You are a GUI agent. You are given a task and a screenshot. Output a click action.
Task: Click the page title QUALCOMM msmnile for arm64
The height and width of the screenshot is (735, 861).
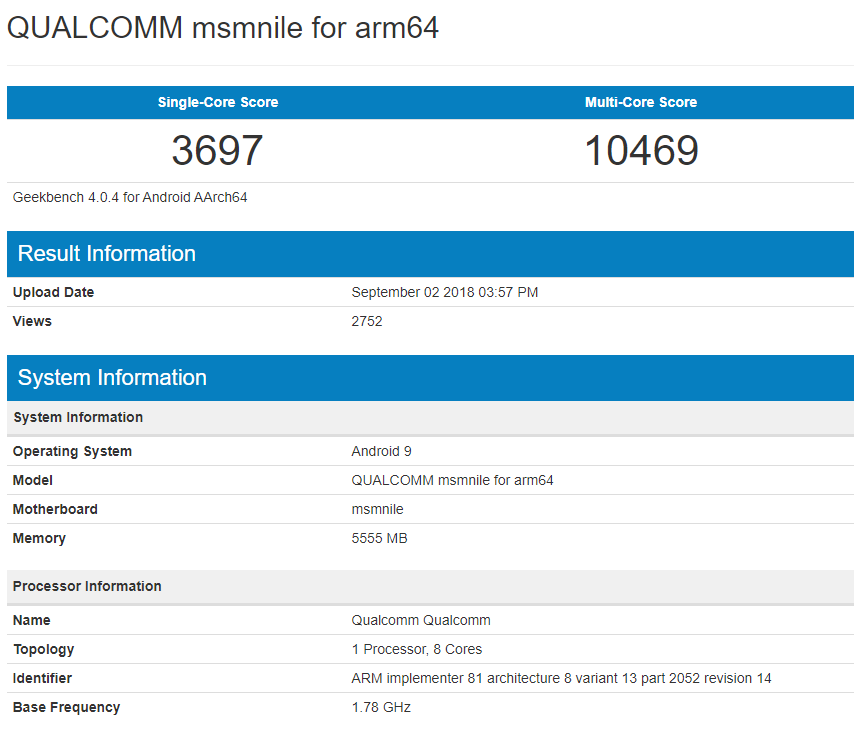click(223, 28)
